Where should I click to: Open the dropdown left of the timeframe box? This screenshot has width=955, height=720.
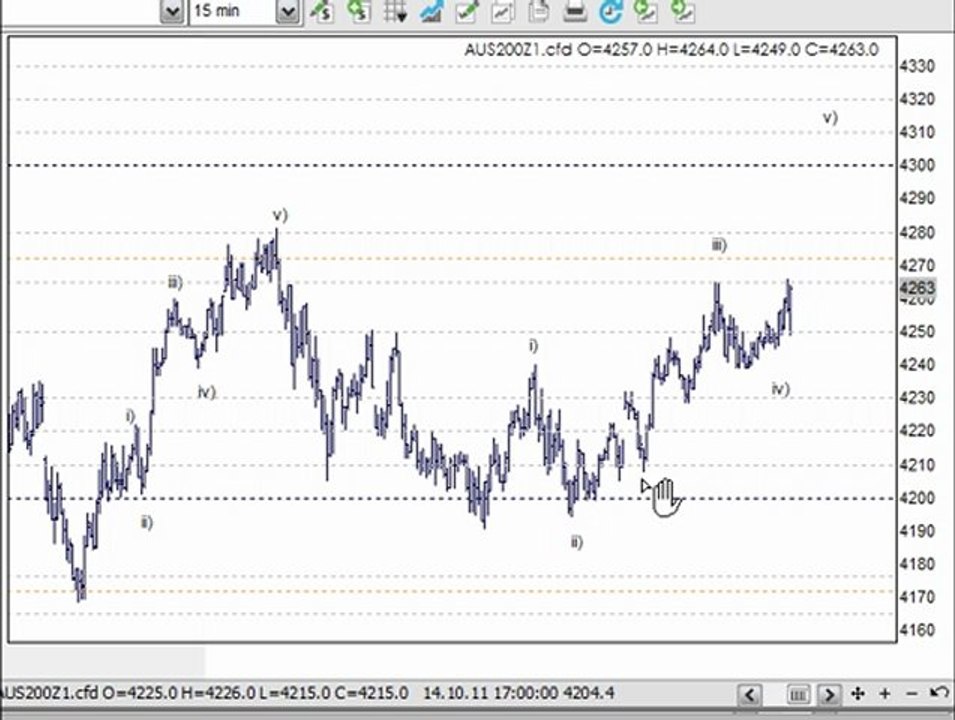click(172, 11)
